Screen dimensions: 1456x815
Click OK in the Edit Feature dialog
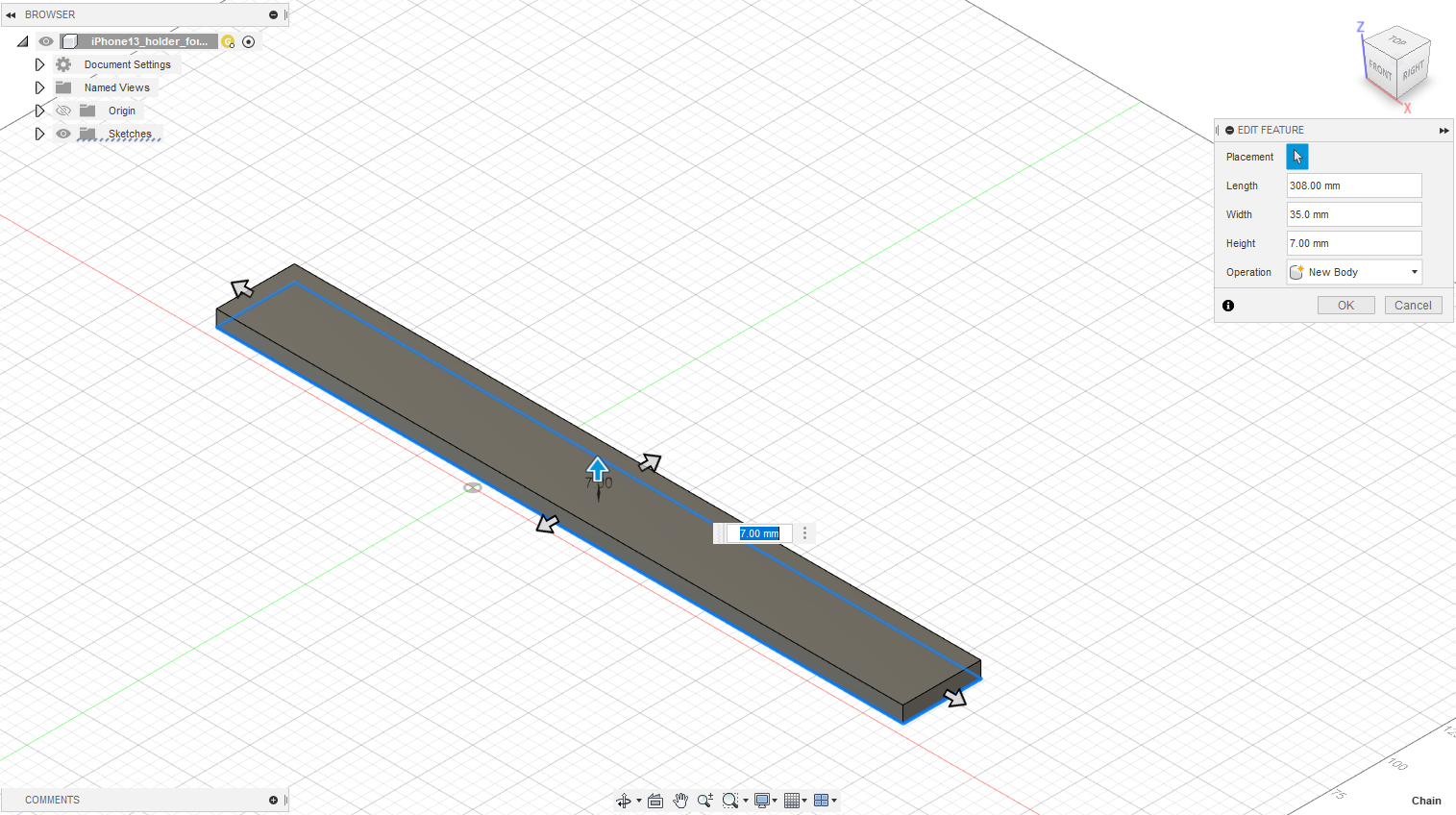1345,306
